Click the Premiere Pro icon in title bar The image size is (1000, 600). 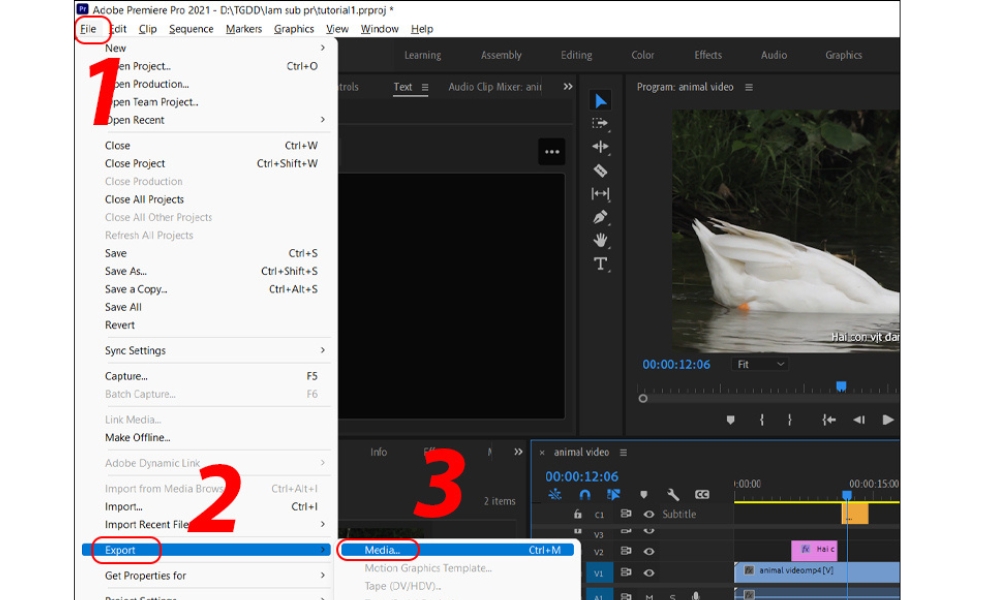(x=82, y=9)
